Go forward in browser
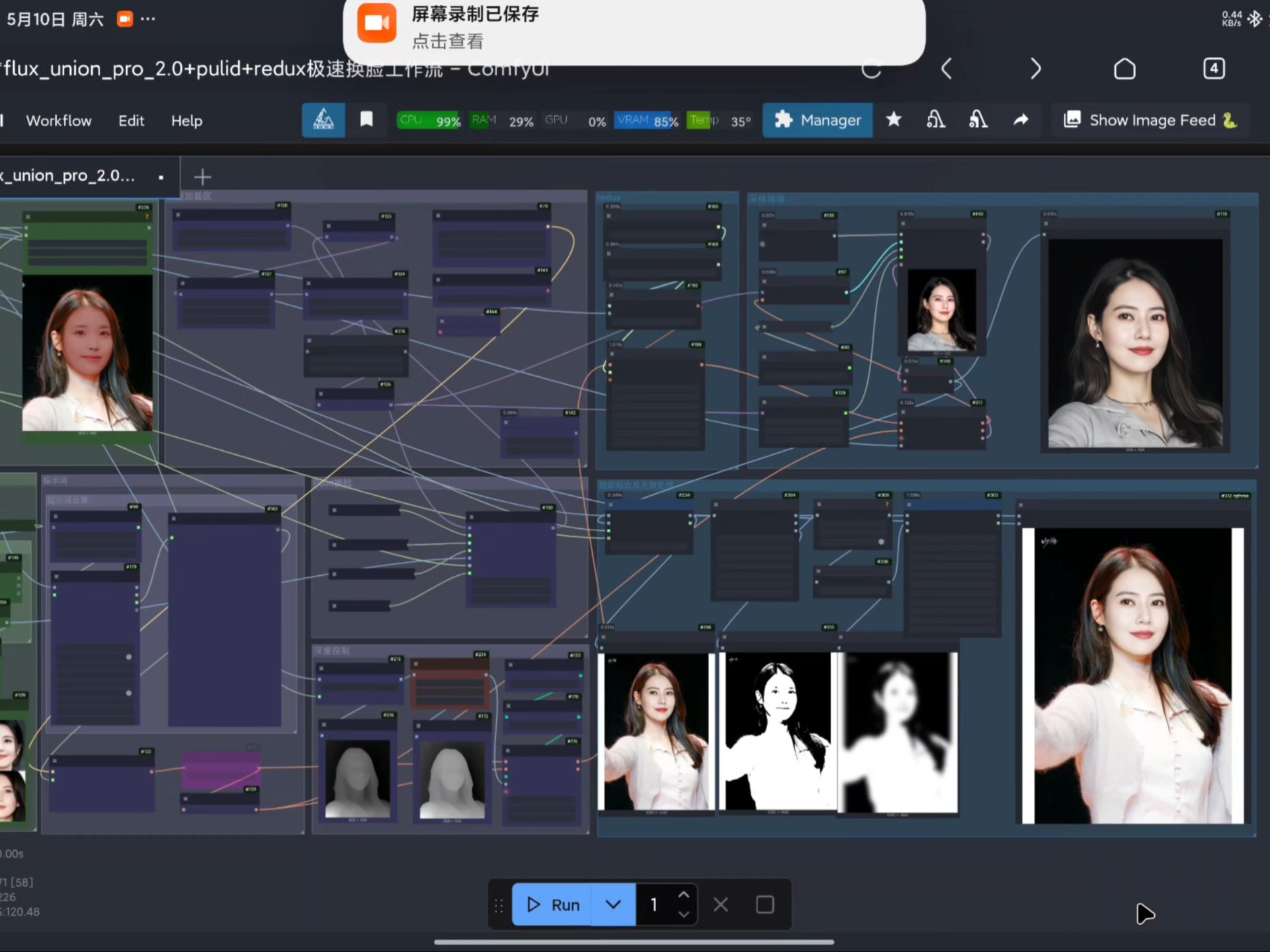This screenshot has height=952, width=1270. click(x=1035, y=69)
